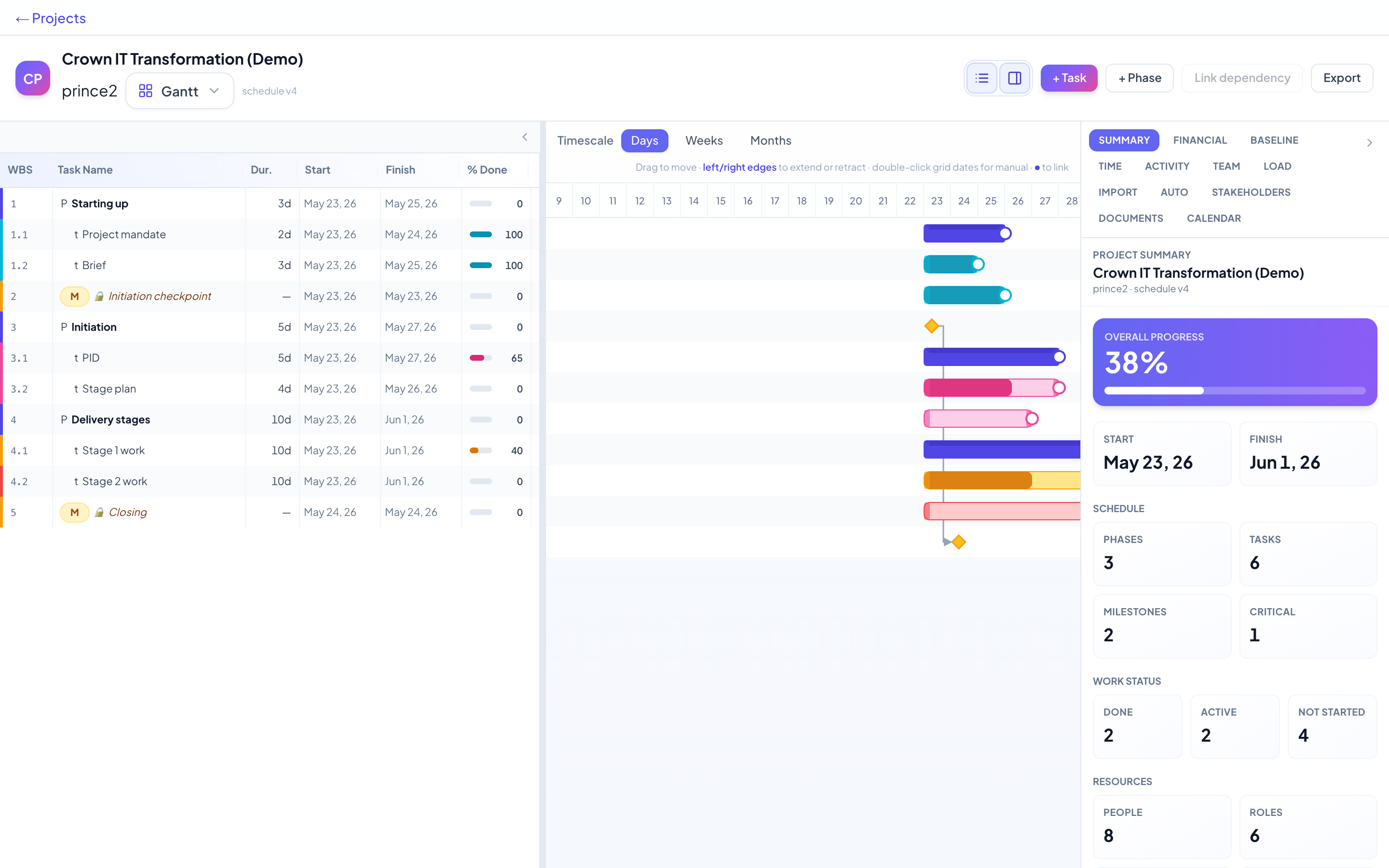This screenshot has width=1389, height=868.
Task: Click the Milestones count card
Action: tap(1162, 626)
